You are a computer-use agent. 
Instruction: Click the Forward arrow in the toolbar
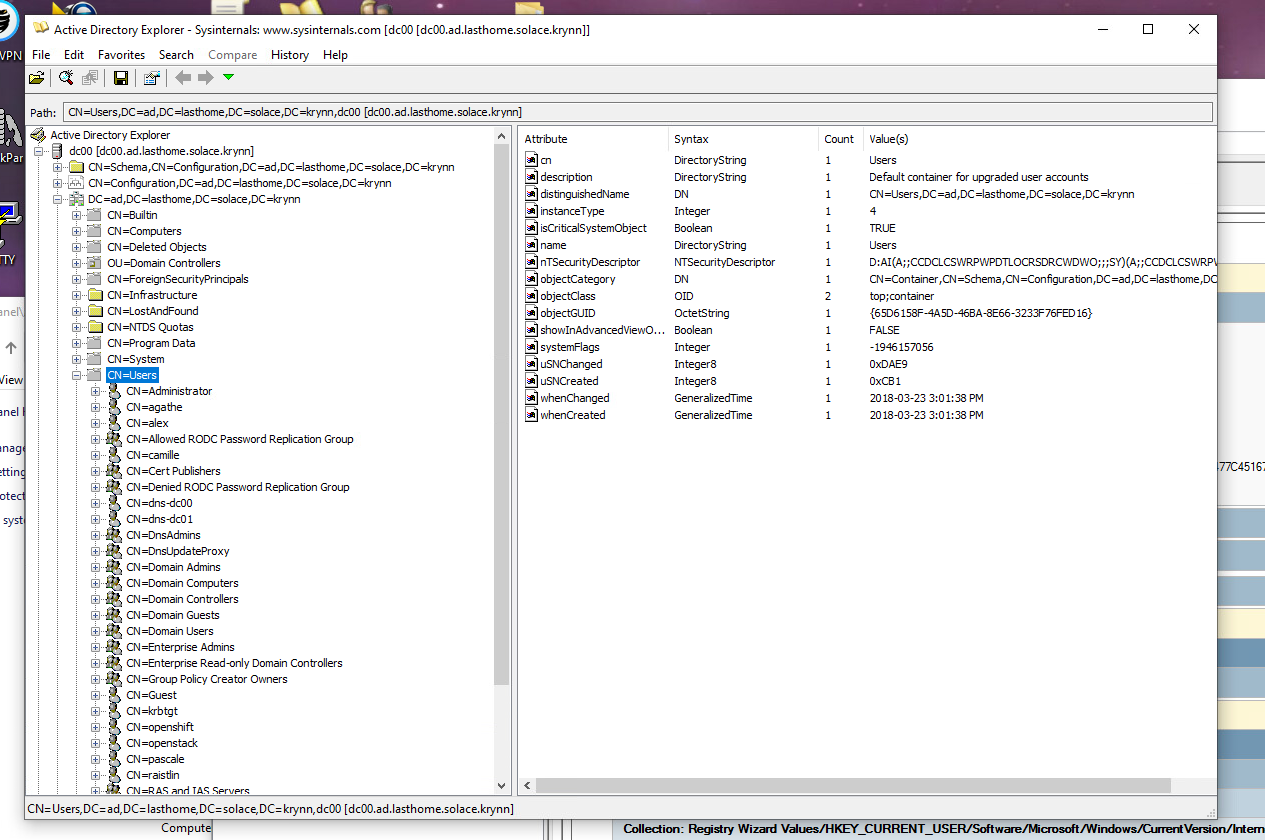pos(205,78)
